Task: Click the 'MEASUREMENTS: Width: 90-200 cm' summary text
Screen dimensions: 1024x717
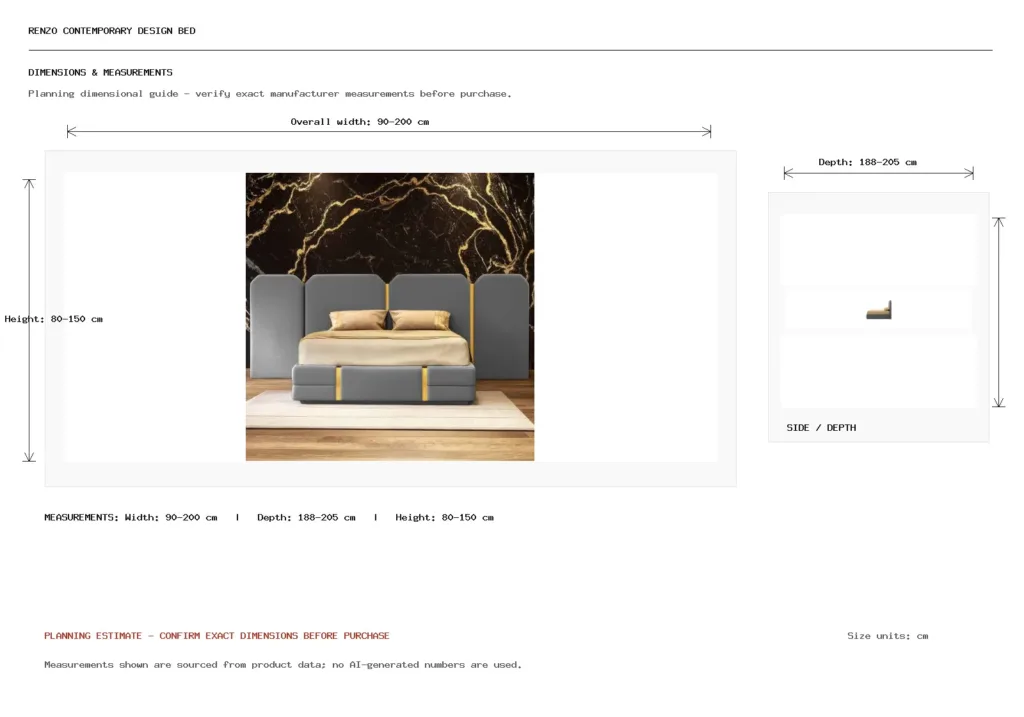Action: coord(131,517)
